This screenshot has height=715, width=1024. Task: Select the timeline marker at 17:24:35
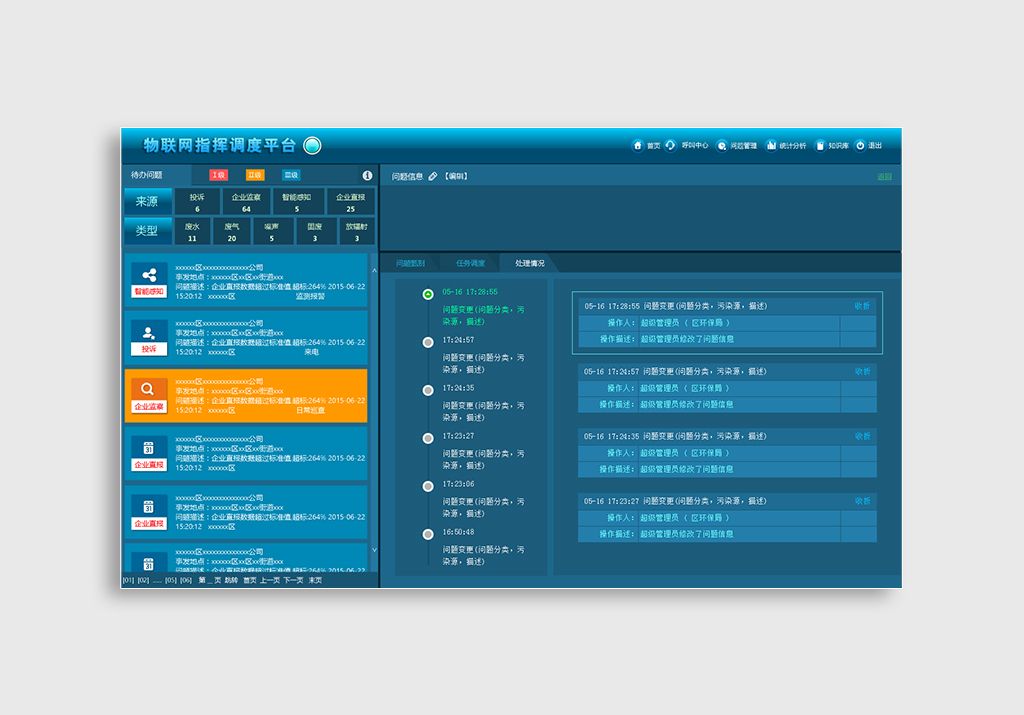pos(428,390)
